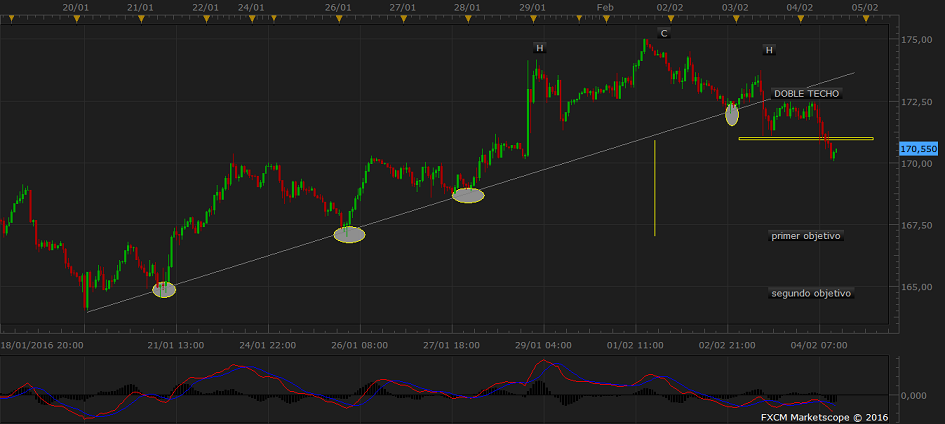
Task: Select the small ellipse at the 03/02 trendline break
Action: [x=732, y=114]
